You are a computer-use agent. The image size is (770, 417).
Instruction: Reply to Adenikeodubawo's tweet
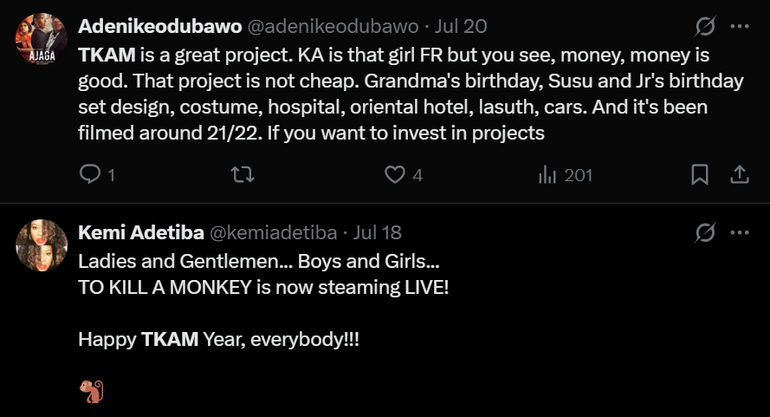click(91, 175)
